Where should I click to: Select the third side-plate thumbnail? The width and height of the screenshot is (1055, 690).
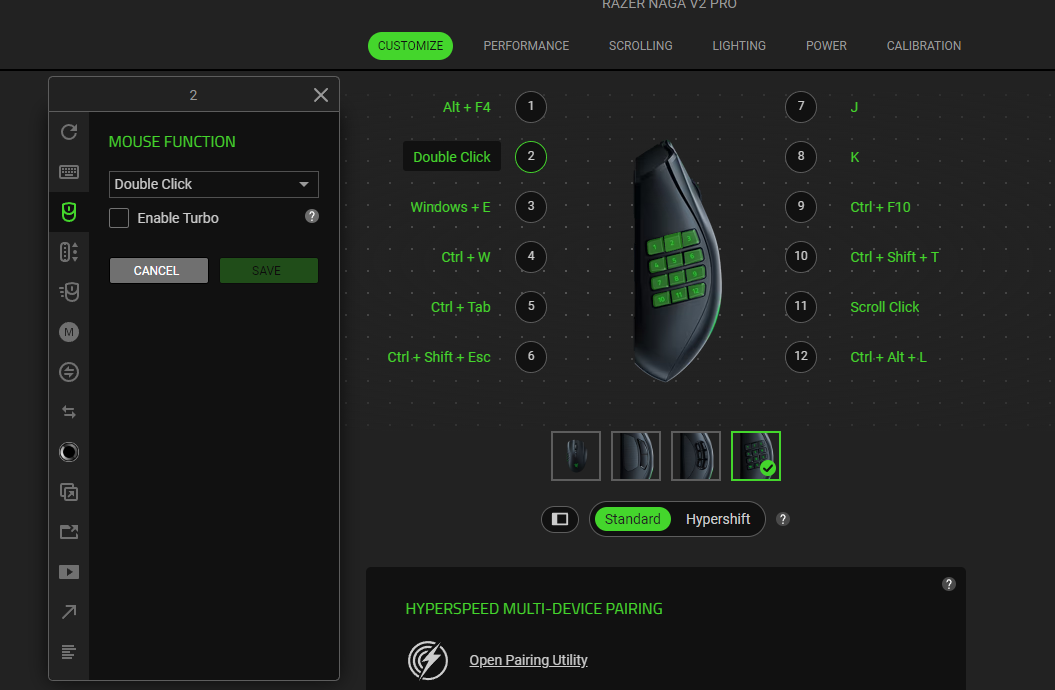[696, 456]
